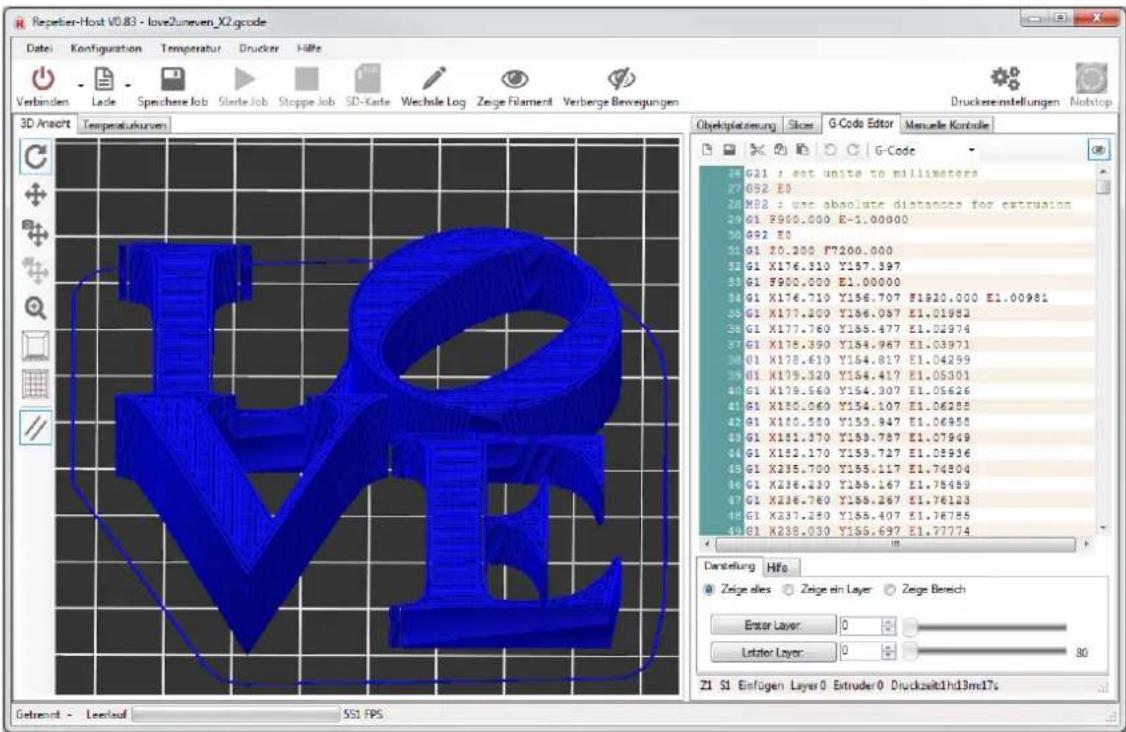The image size is (1126, 732).
Task: Click the G-Code editor horizontal scrollbar
Action: point(895,544)
